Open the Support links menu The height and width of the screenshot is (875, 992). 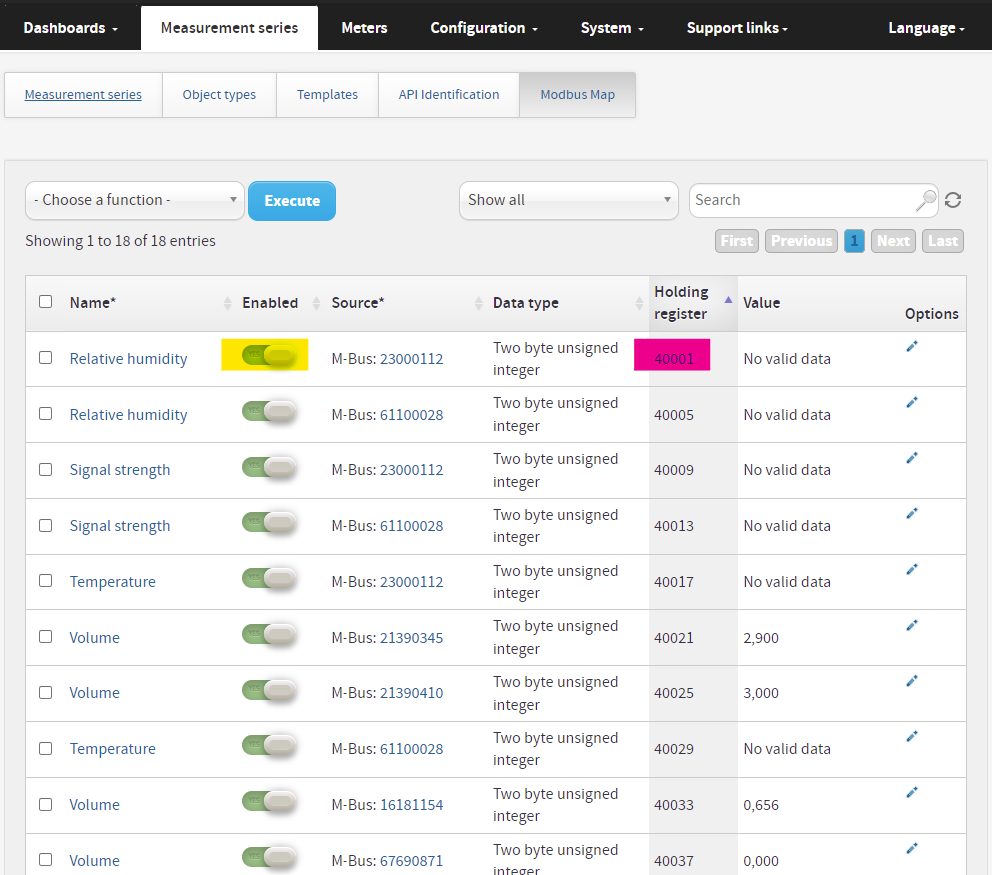click(737, 28)
